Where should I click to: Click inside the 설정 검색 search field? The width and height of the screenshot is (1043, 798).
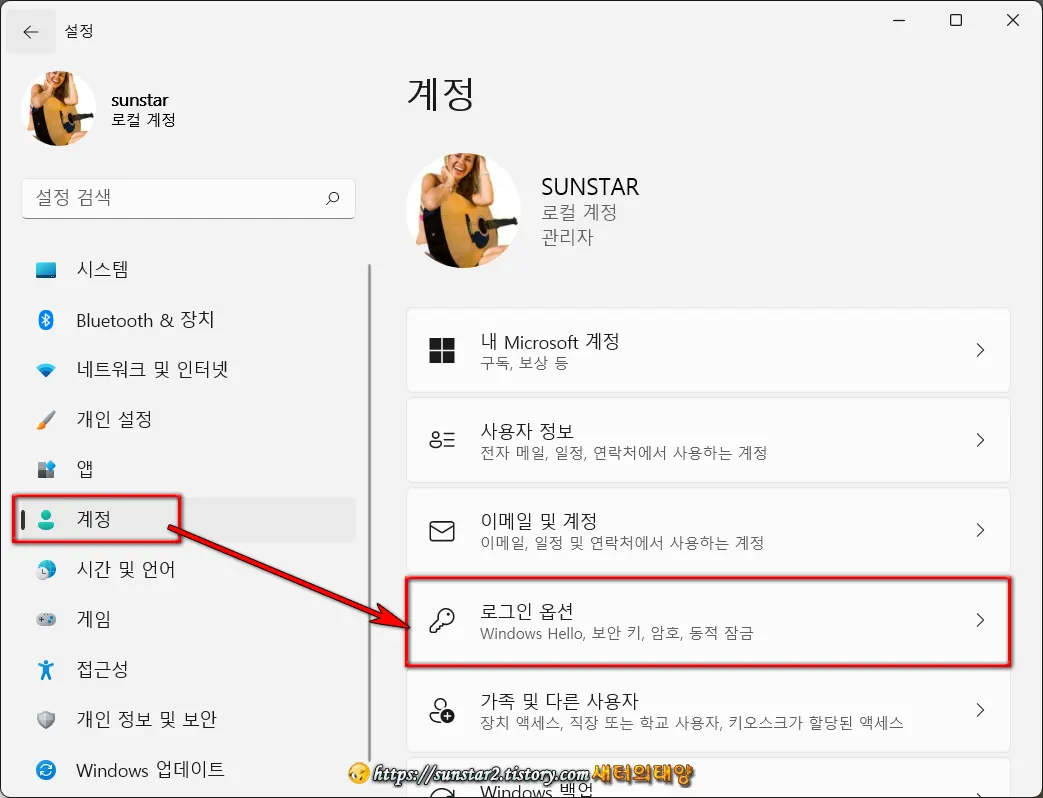pos(188,198)
